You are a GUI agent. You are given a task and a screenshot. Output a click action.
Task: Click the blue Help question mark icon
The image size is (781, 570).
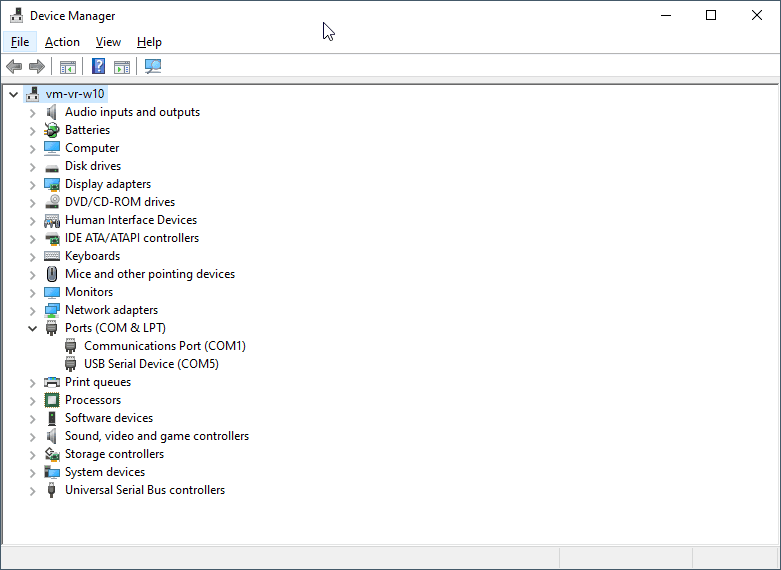pos(98,67)
